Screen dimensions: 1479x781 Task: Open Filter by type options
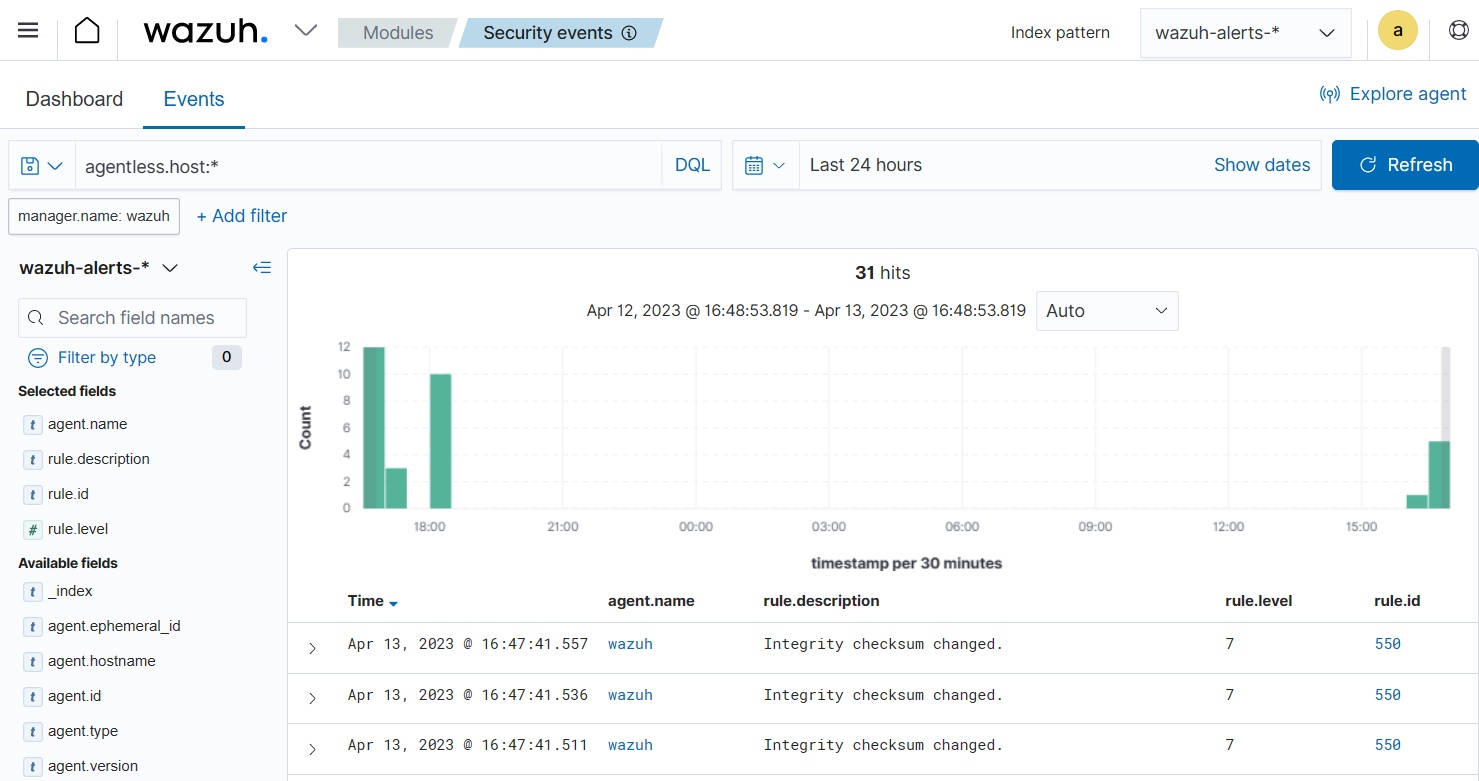point(92,357)
